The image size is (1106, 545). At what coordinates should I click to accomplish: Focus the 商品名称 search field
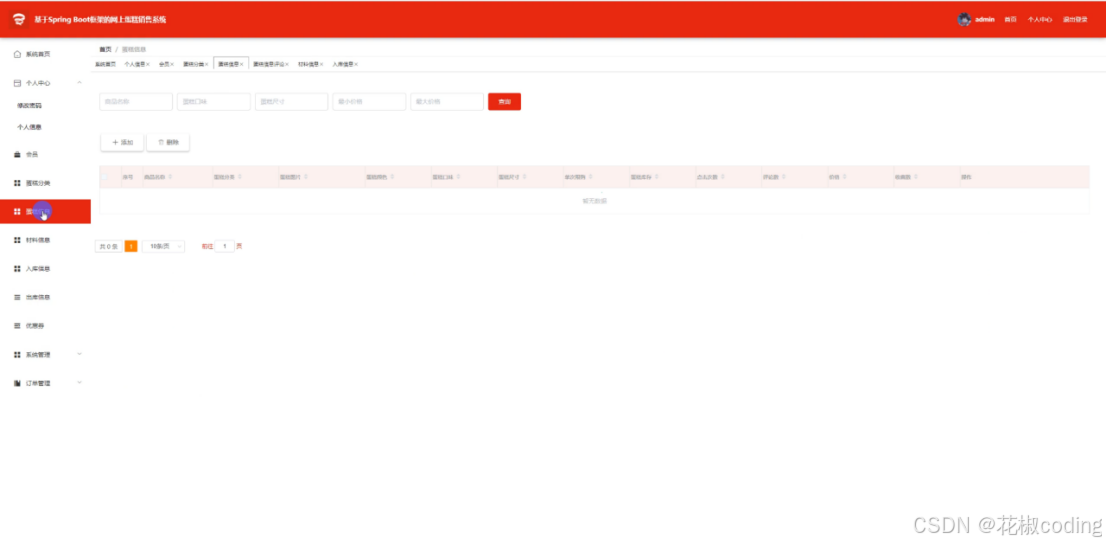(136, 102)
